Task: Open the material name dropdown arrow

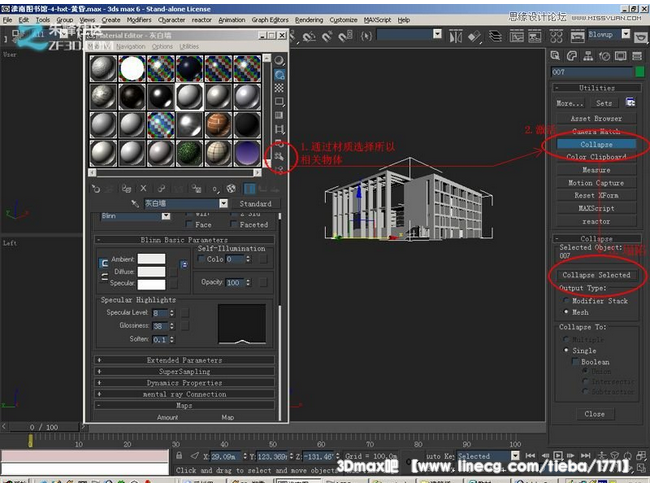Action: click(x=224, y=204)
